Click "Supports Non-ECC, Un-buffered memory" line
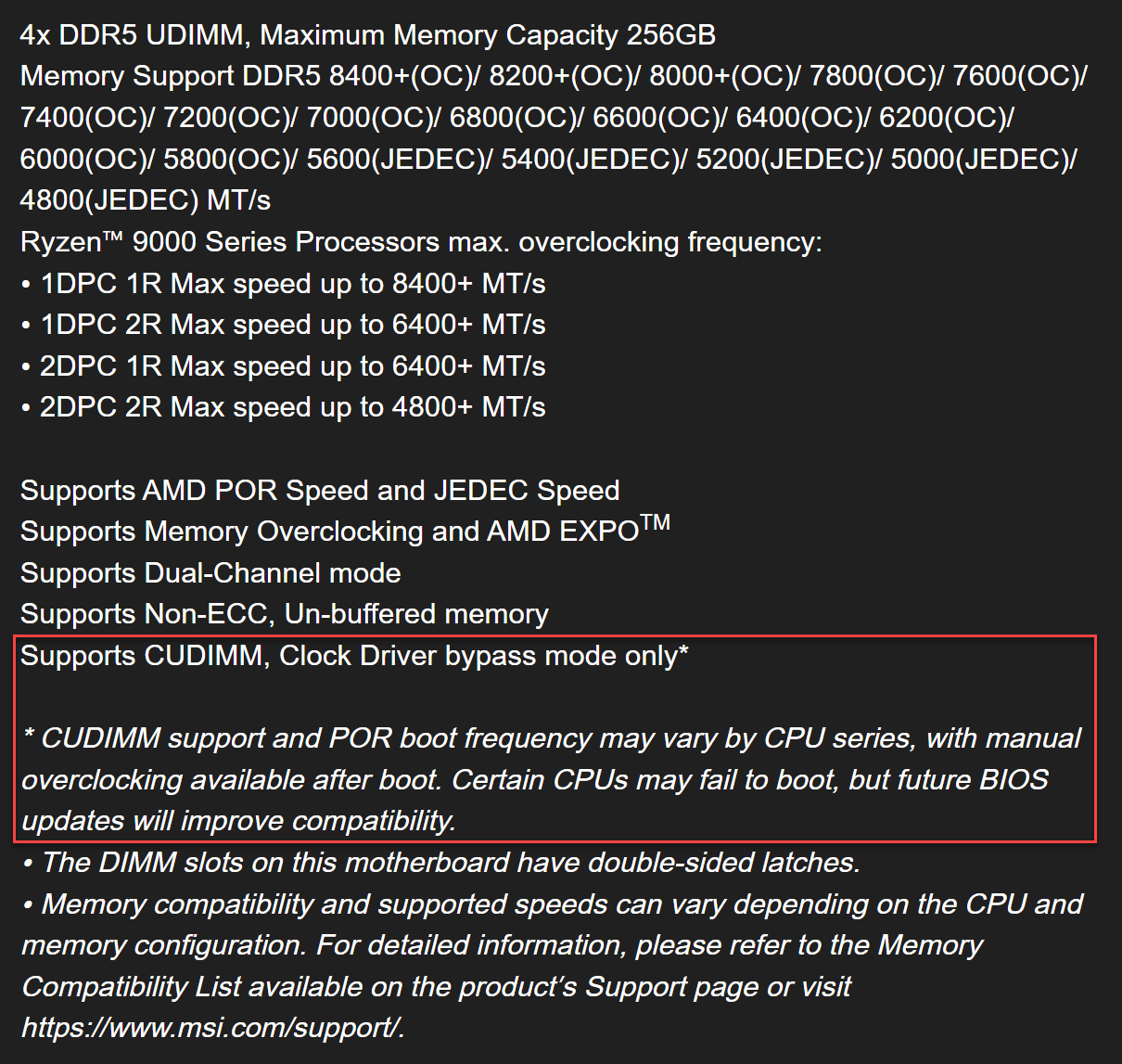The width and height of the screenshot is (1122, 1064). coord(284,614)
